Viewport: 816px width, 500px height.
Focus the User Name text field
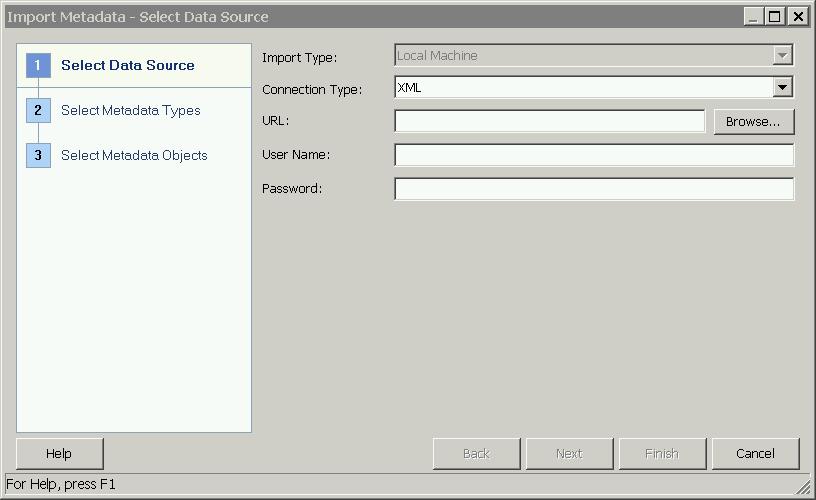coord(594,155)
